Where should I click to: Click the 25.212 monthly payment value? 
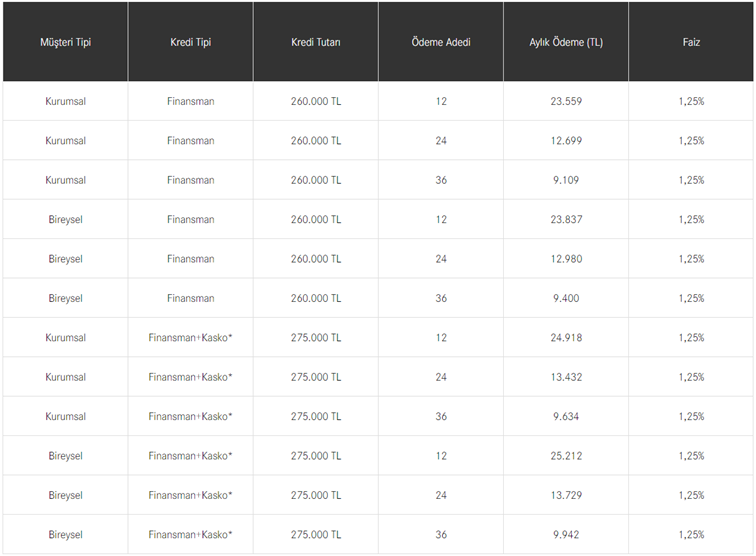[x=566, y=456]
